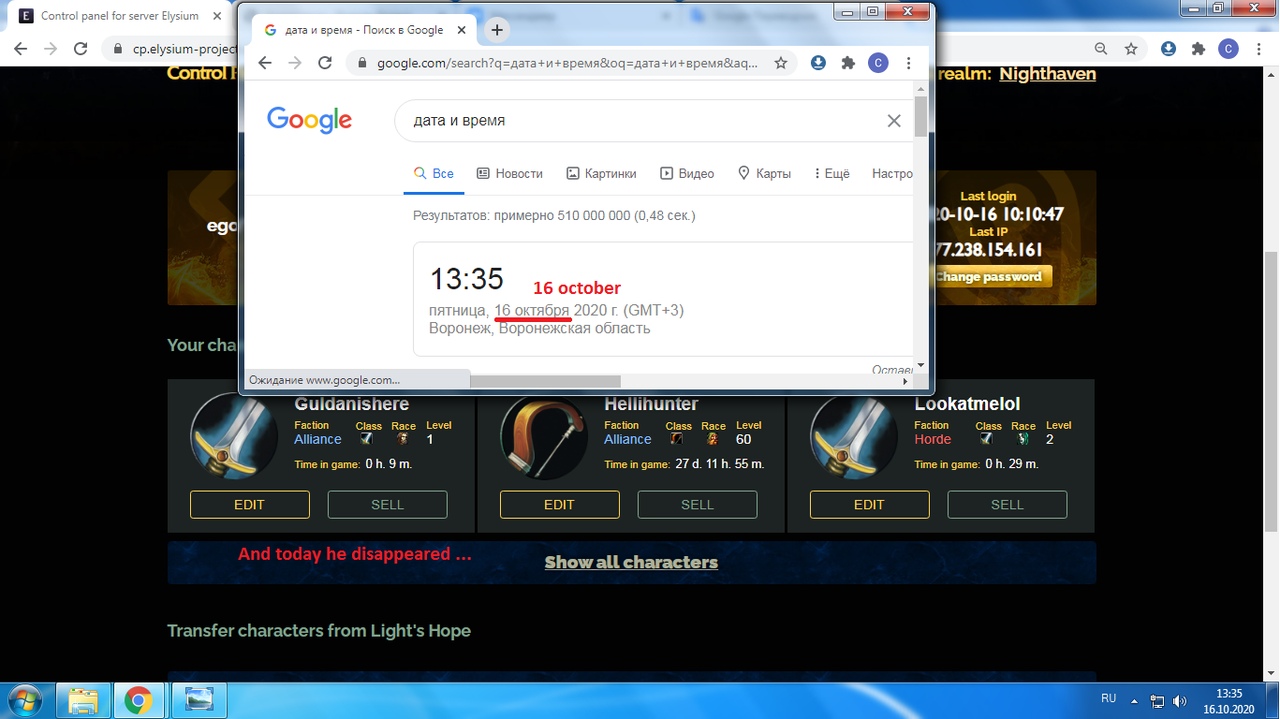Click back arrow in Google window
1280x719 pixels.
(265, 63)
